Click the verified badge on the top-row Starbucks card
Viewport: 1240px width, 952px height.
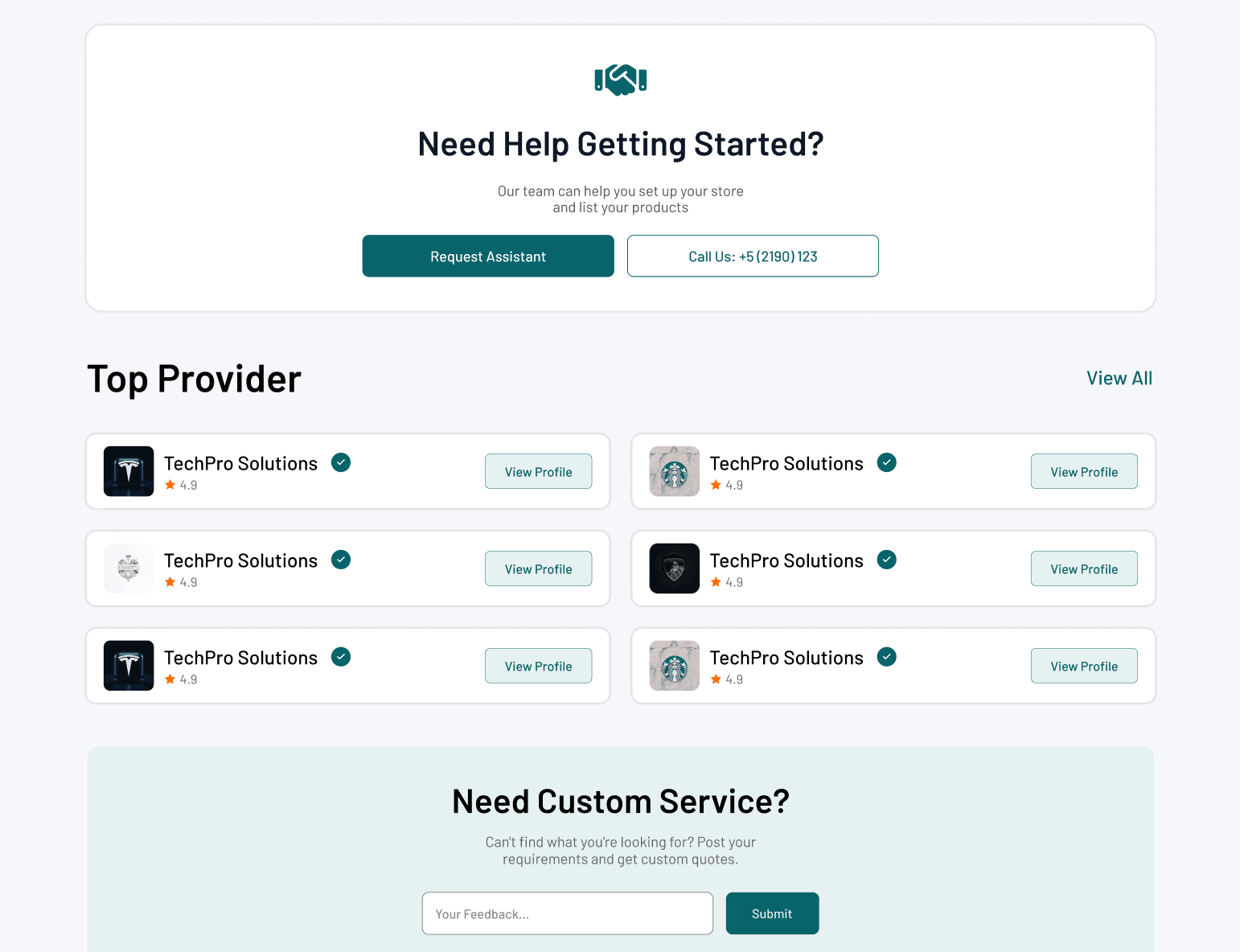click(887, 462)
